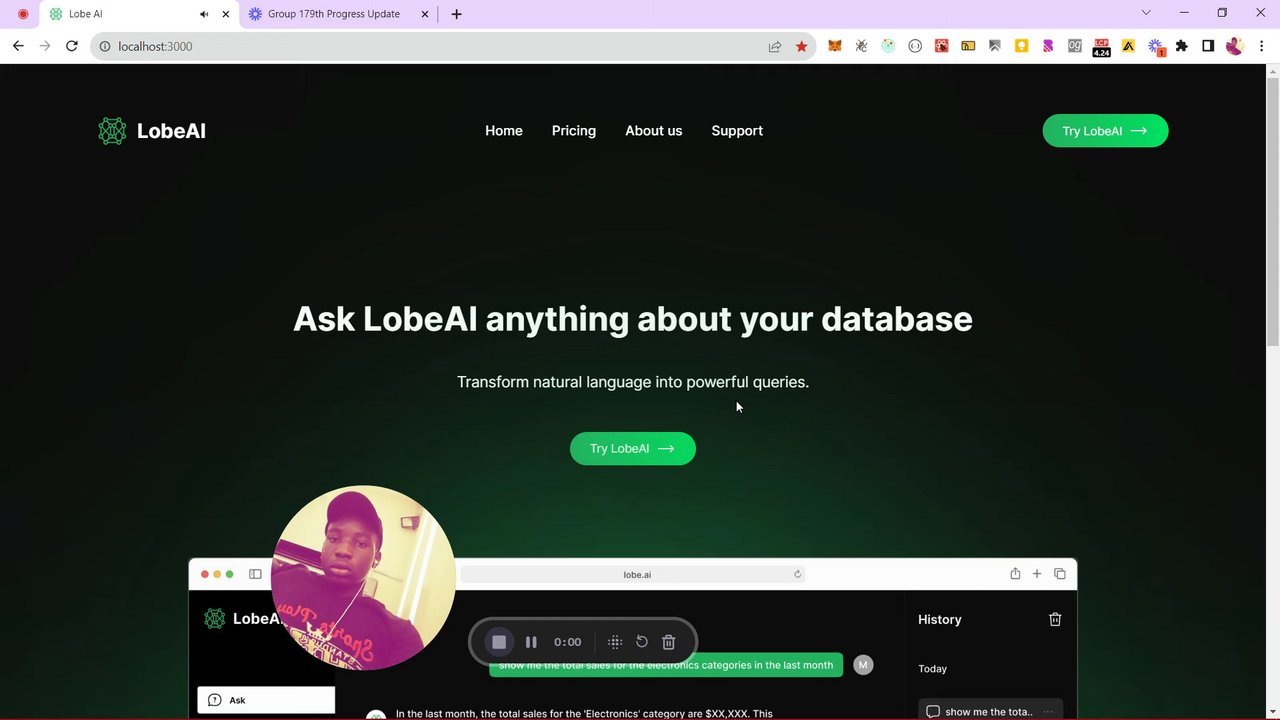The image size is (1280, 720).
Task: View site information for localhost
Action: coord(104,46)
